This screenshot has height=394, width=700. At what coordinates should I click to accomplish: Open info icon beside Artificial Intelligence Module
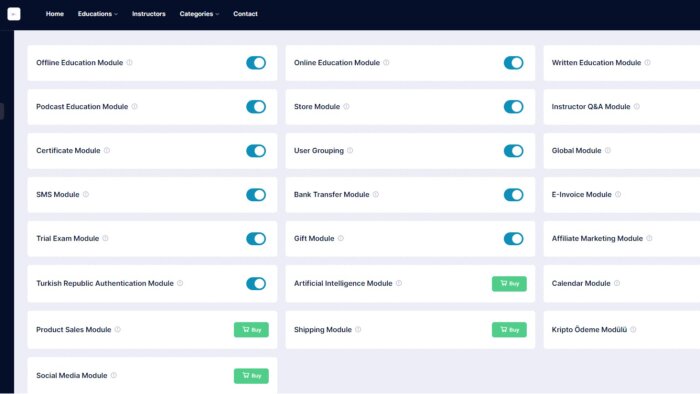click(399, 283)
